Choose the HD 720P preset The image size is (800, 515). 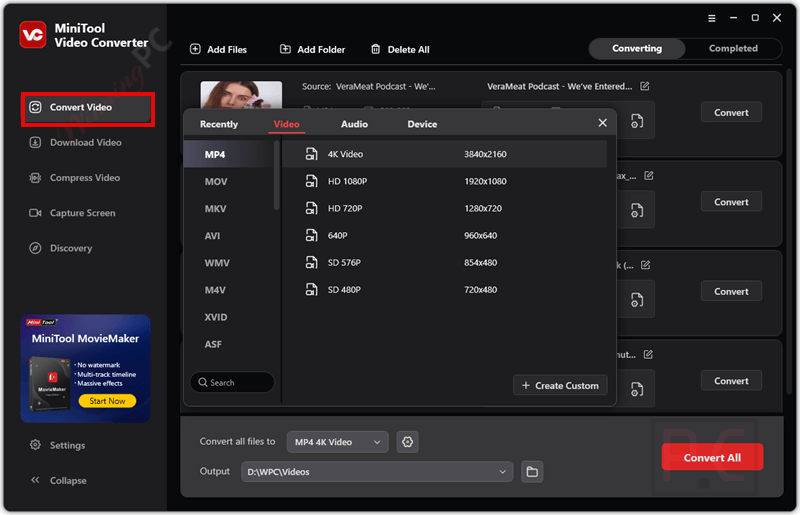click(444, 208)
